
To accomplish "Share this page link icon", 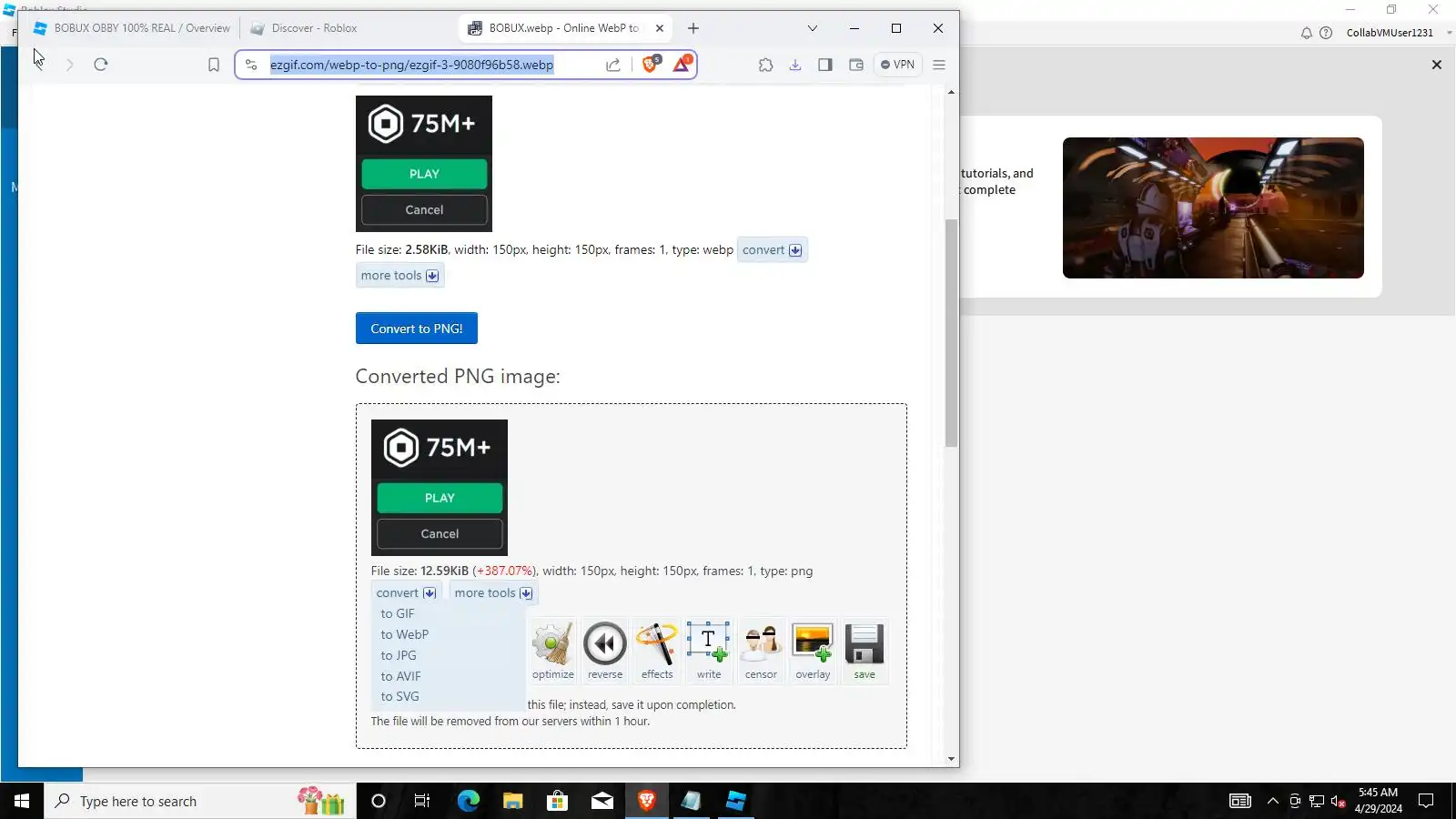I will click(613, 65).
